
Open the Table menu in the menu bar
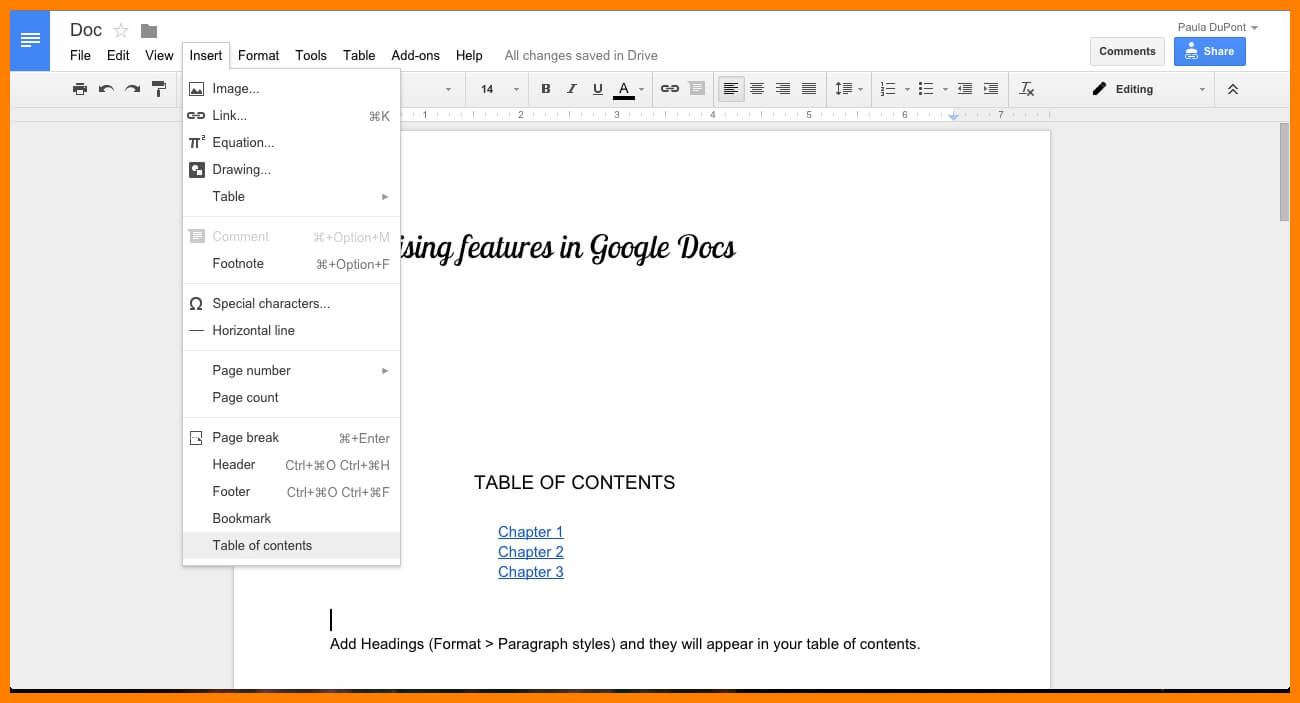pos(359,55)
